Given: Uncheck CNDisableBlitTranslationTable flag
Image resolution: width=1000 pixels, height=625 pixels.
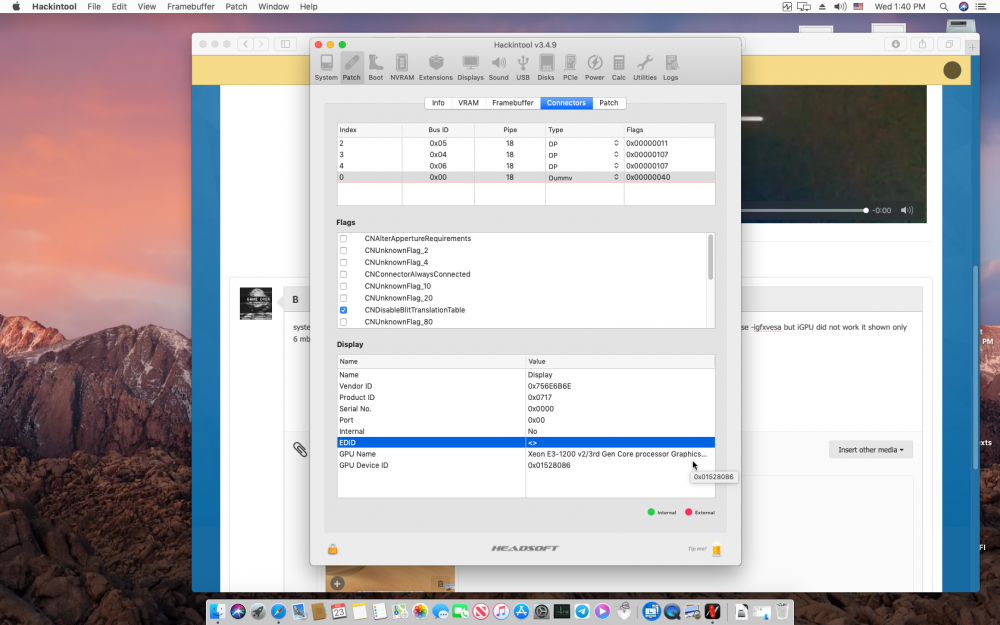Looking at the screenshot, I should click(343, 310).
